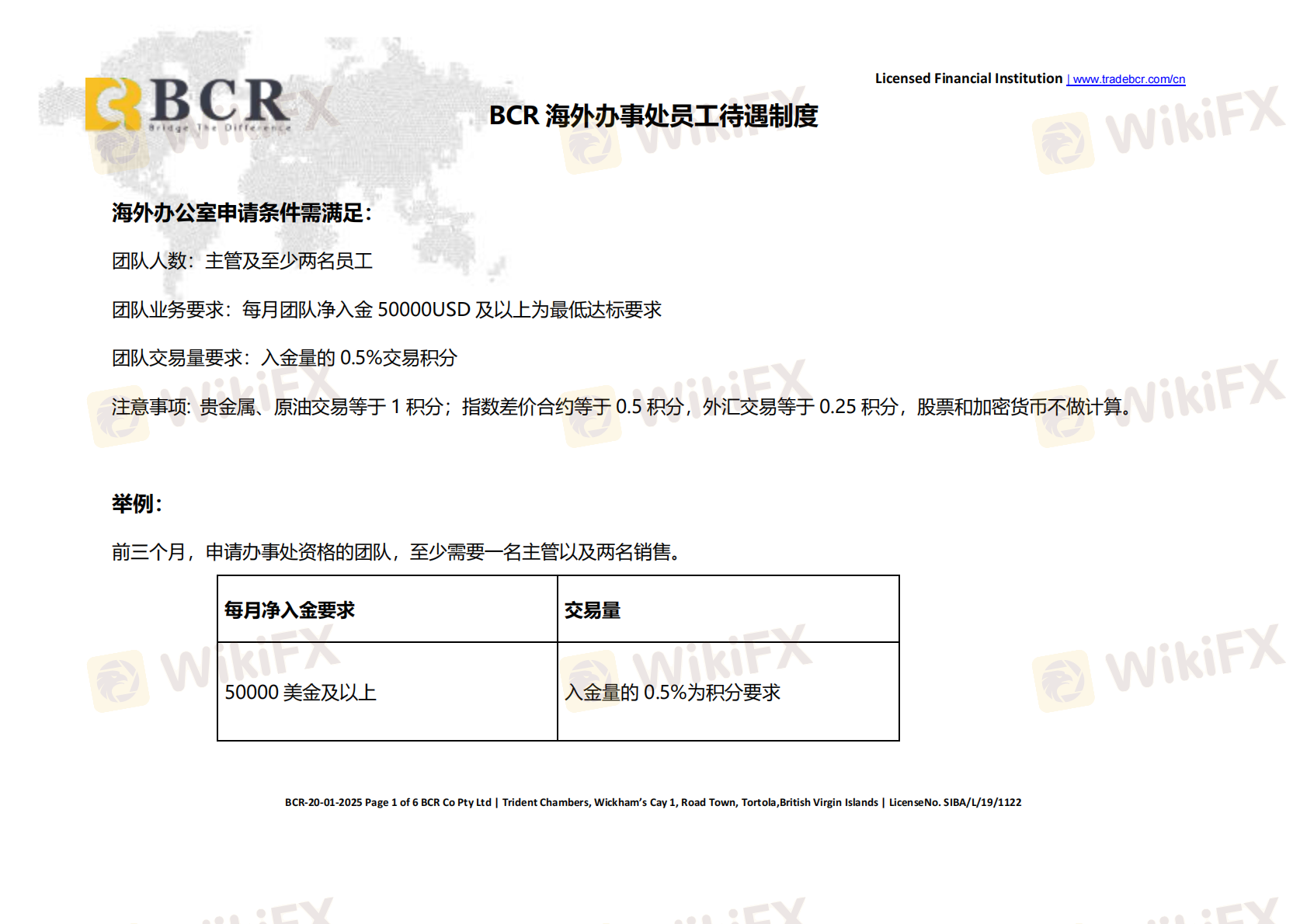Click the sentence starting with 前三个月

click(x=397, y=552)
